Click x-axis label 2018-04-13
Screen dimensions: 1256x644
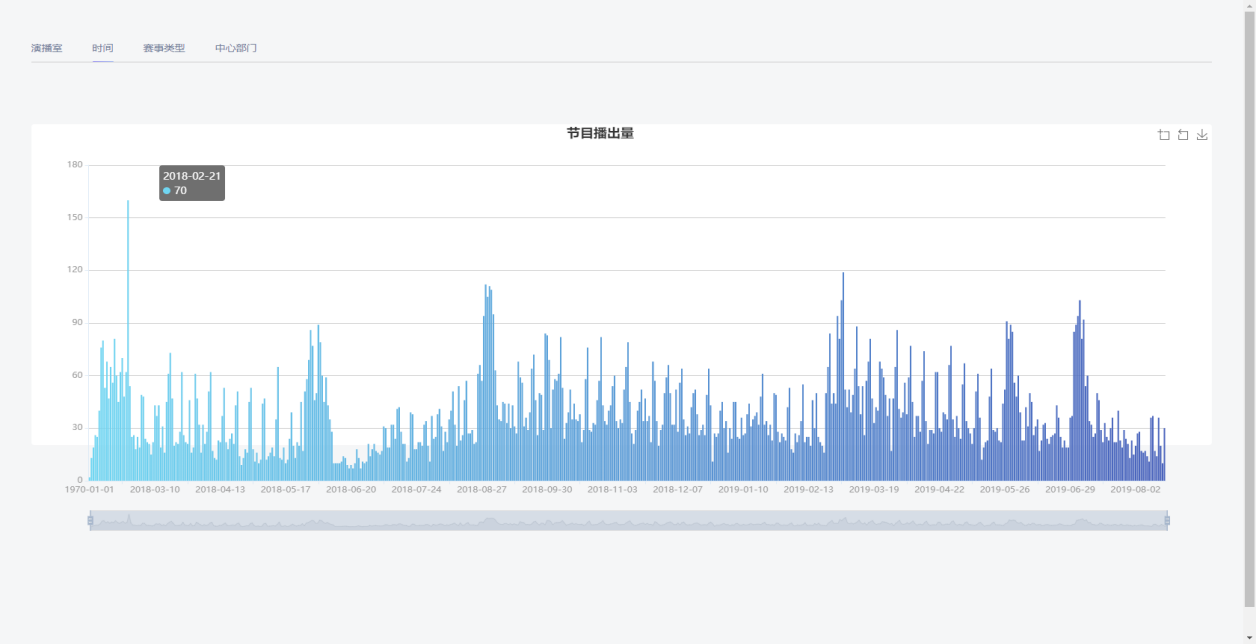pyautogui.click(x=220, y=490)
